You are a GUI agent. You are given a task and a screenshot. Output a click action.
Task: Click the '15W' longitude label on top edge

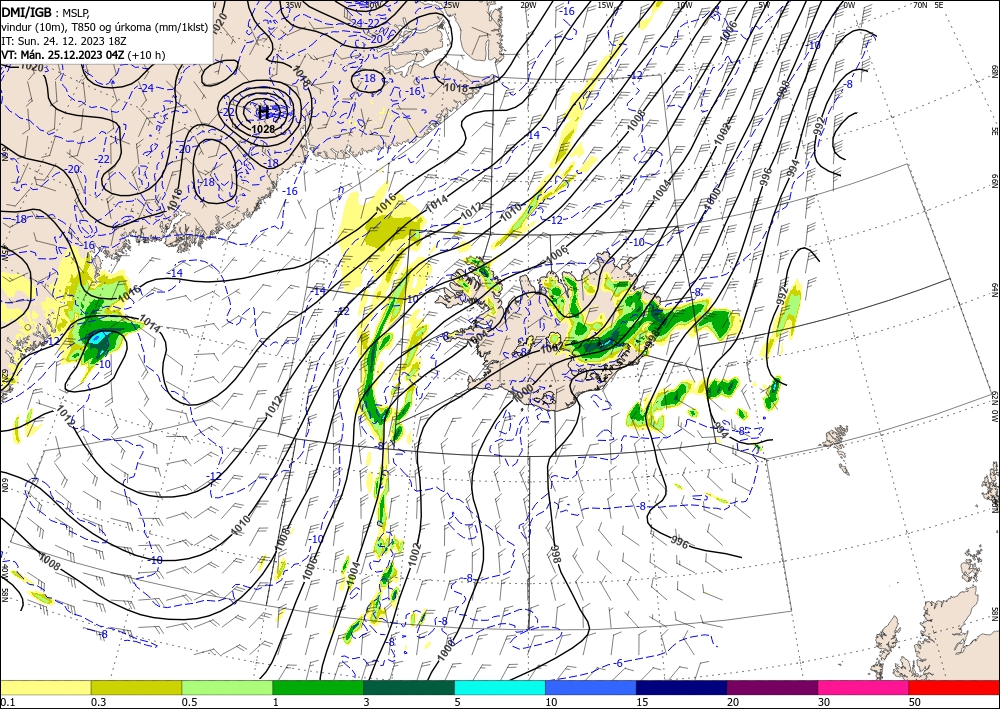(x=606, y=4)
